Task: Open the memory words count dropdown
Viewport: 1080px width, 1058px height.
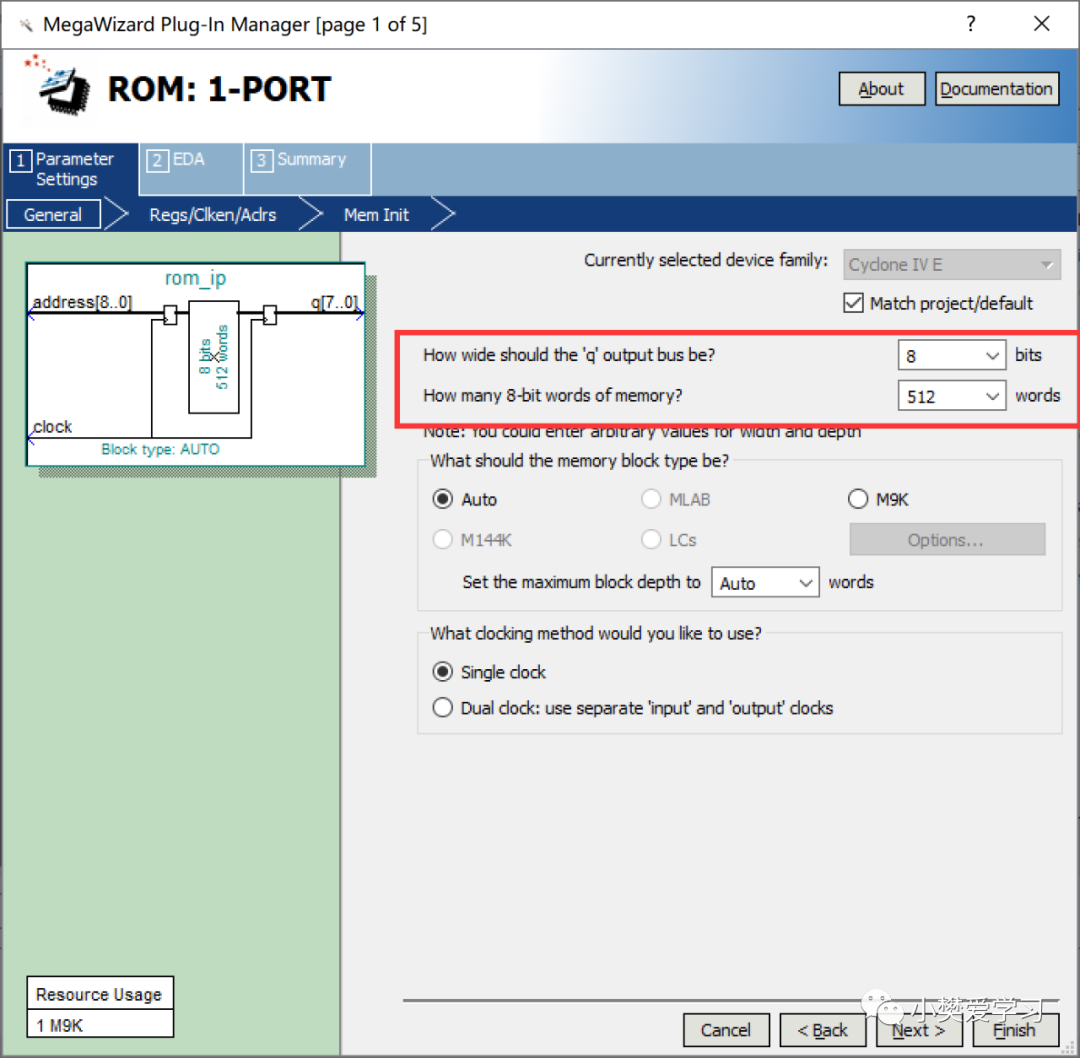Action: tap(951, 396)
